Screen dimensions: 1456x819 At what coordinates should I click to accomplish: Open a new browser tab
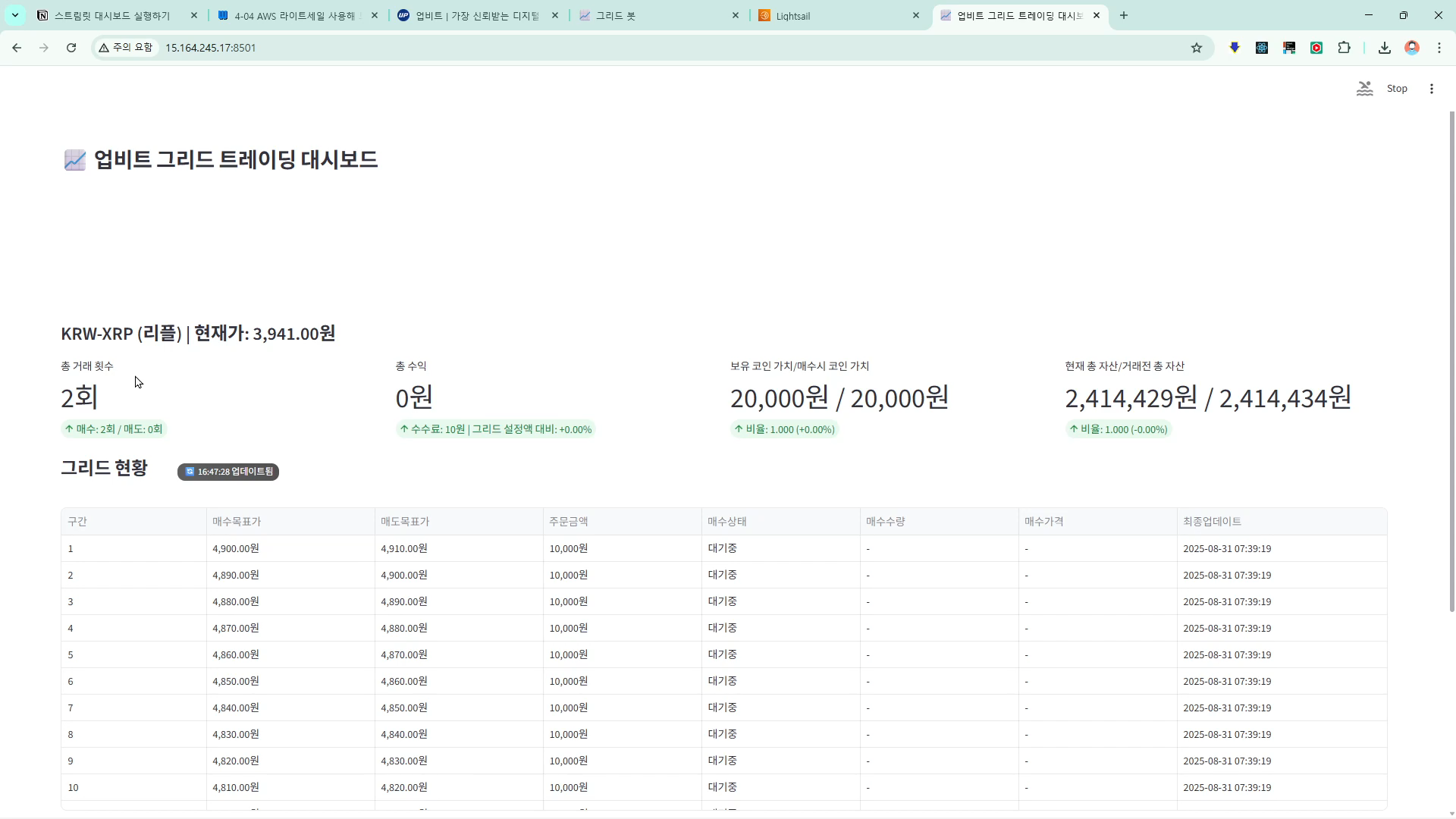[1124, 15]
